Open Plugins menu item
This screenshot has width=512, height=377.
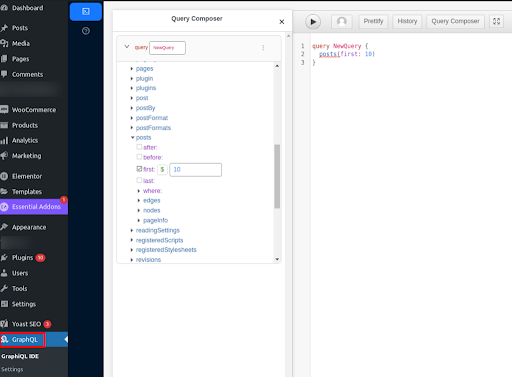(22, 258)
